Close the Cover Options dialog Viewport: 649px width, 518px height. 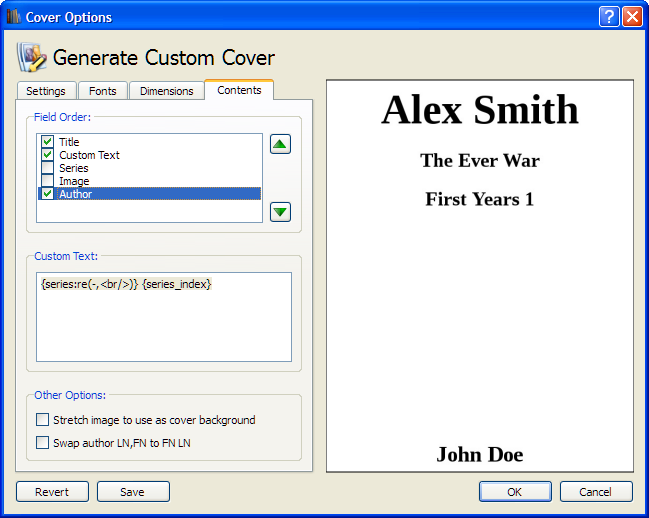632,17
